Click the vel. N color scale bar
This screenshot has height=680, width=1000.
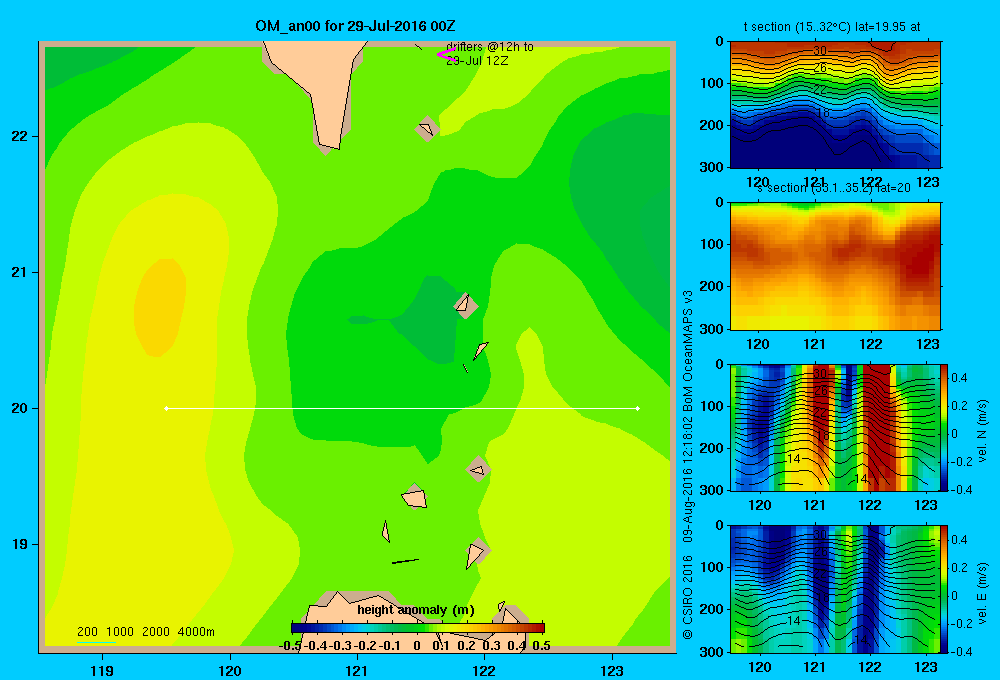945,427
